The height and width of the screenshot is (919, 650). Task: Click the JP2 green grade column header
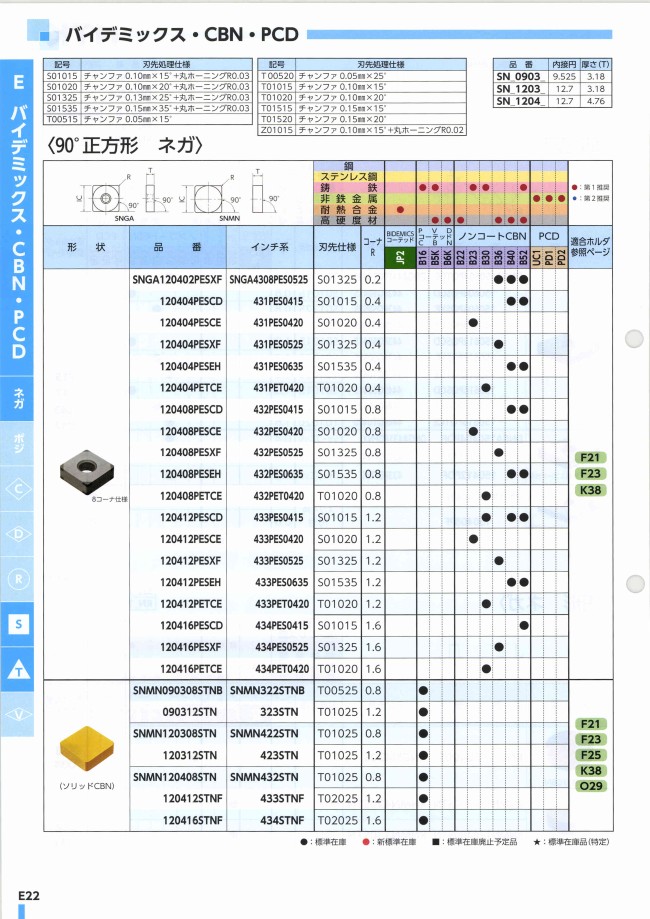[399, 257]
